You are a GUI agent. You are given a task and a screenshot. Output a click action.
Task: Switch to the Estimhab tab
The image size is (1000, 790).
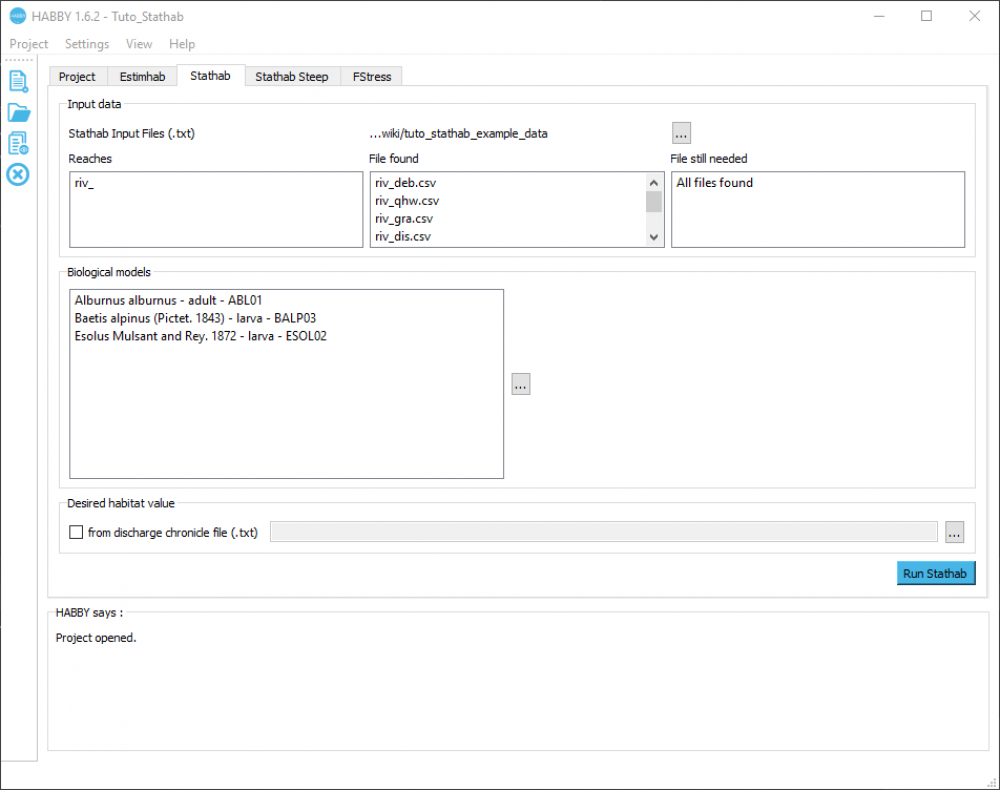click(142, 77)
